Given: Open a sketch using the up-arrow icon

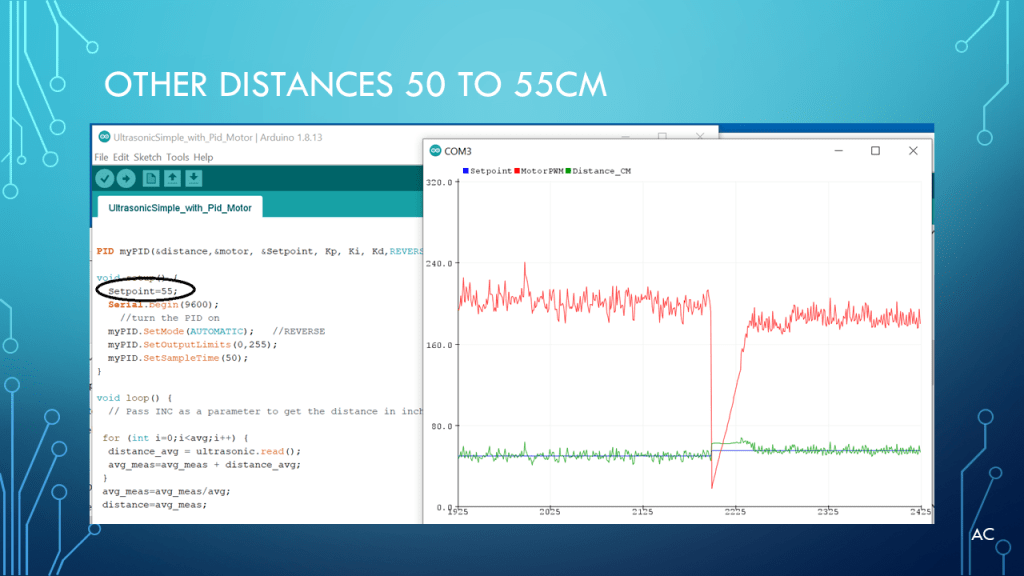Looking at the screenshot, I should tap(172, 178).
